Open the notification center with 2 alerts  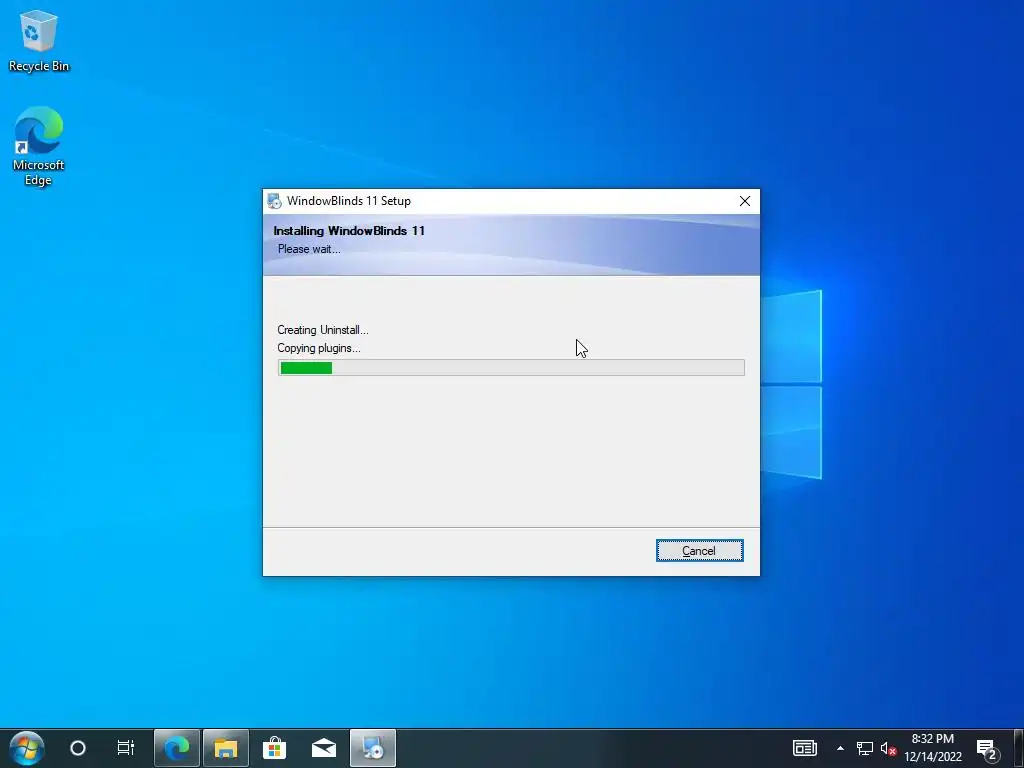click(988, 748)
